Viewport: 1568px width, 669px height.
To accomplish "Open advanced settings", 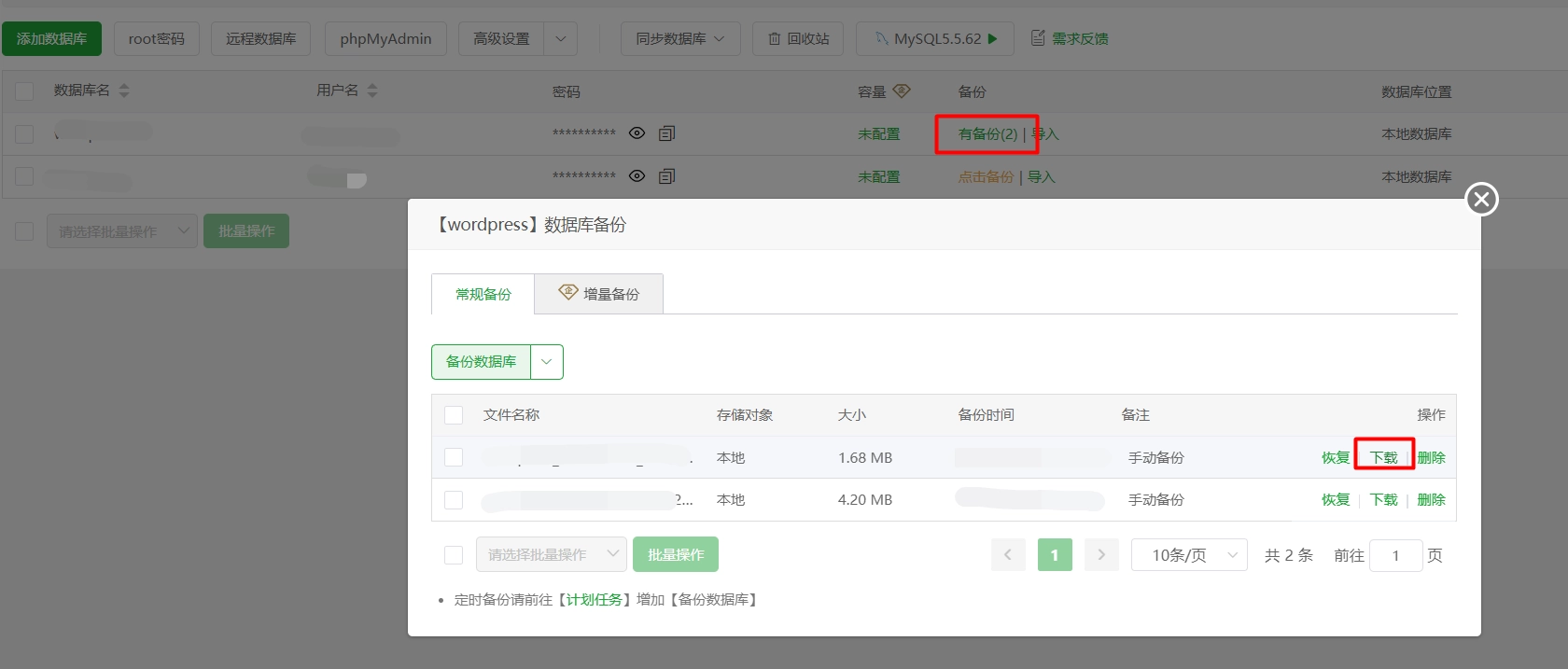I will 501,38.
